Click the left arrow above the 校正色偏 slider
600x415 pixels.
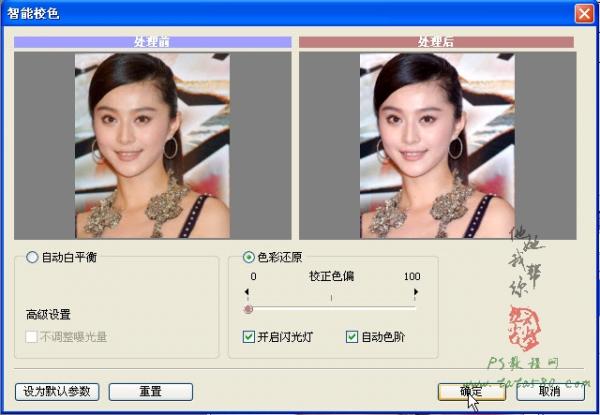pos(247,292)
